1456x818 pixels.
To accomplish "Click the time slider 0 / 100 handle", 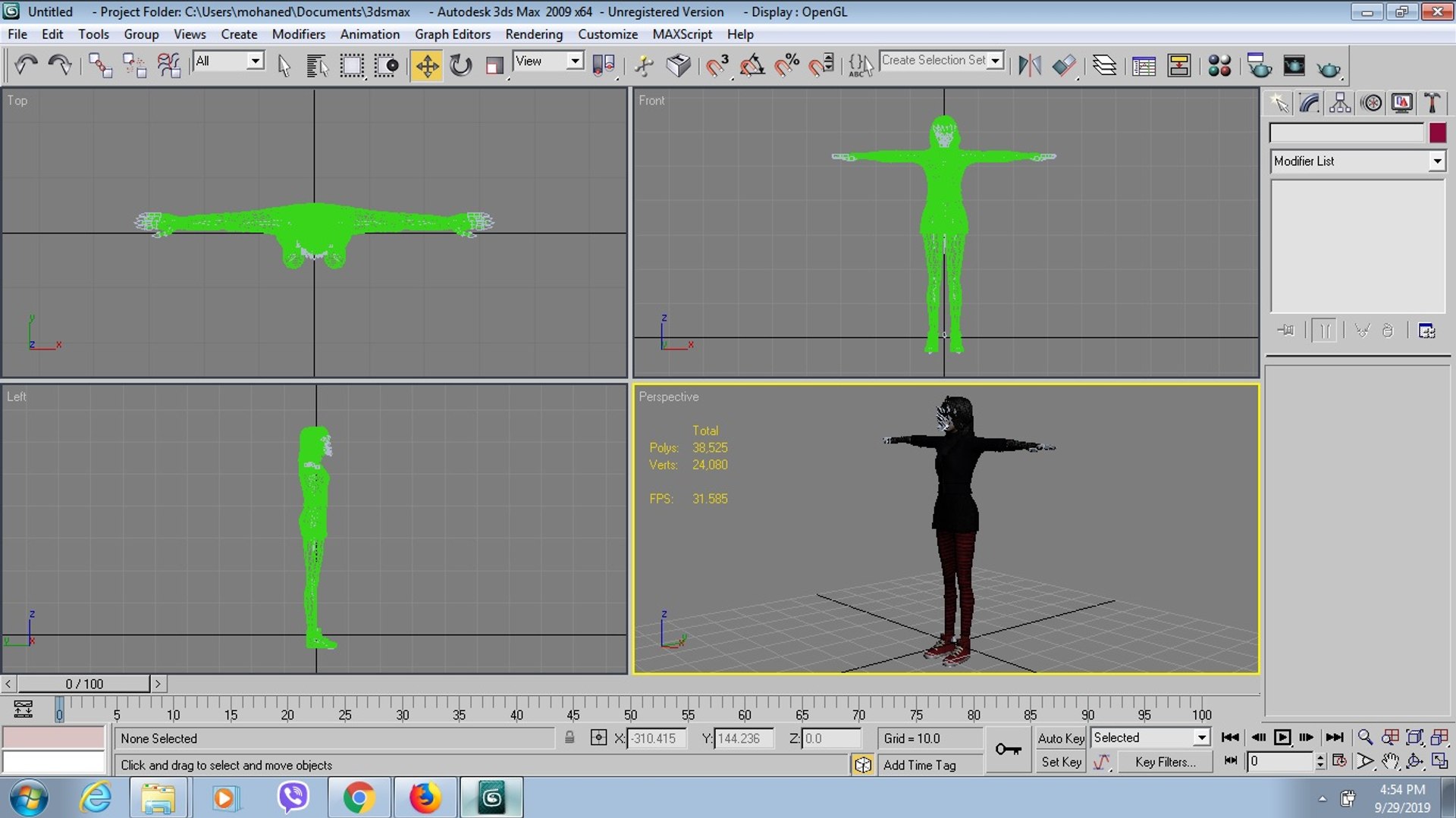I will (83, 684).
